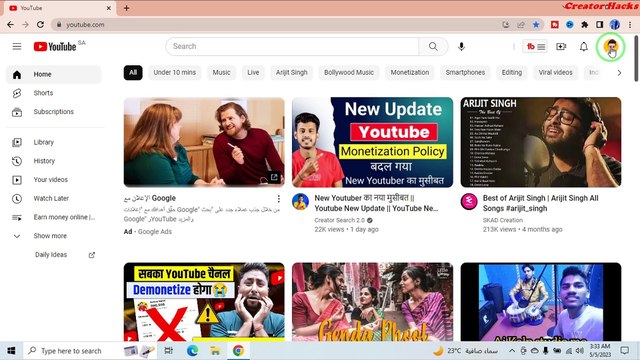Open the TubeBuddy extension menu icon
Viewport: 640px width, 360px height.
click(535, 47)
